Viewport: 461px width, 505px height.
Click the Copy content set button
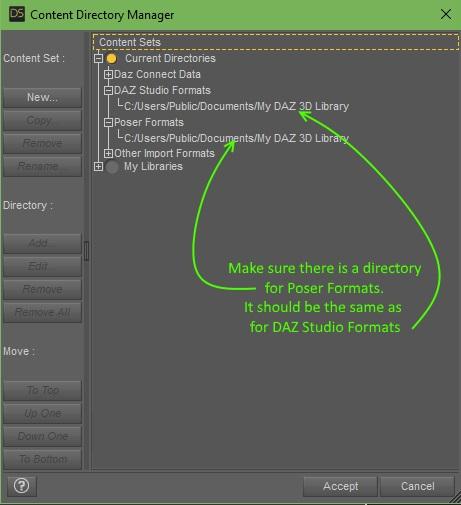(x=42, y=120)
